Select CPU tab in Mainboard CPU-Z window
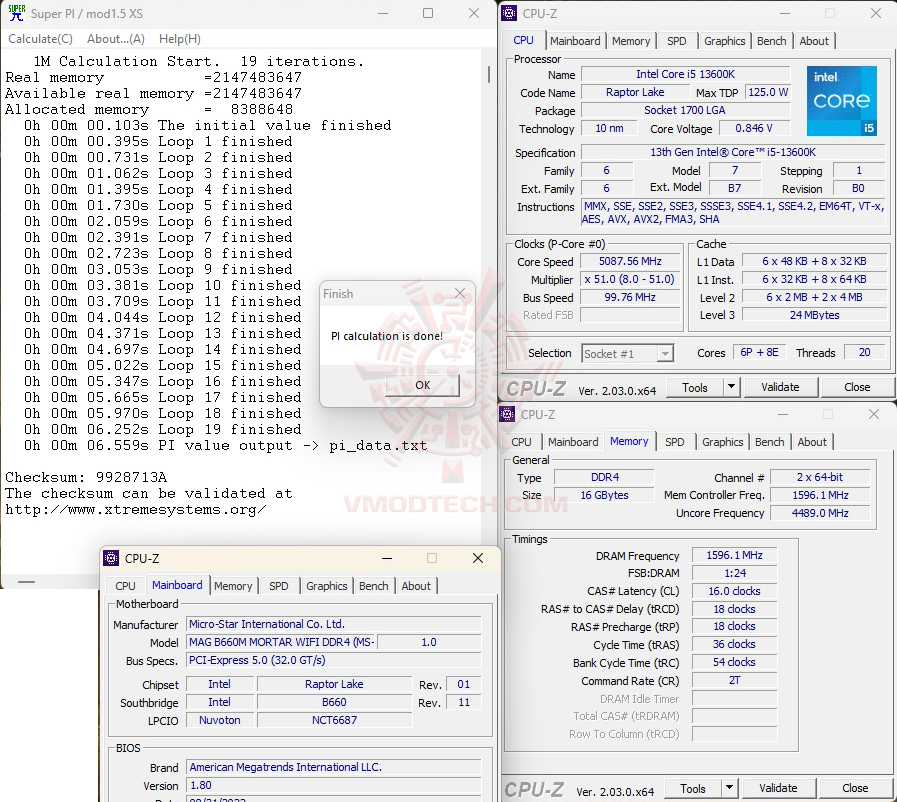Viewport: 897px width, 802px height. [125, 586]
